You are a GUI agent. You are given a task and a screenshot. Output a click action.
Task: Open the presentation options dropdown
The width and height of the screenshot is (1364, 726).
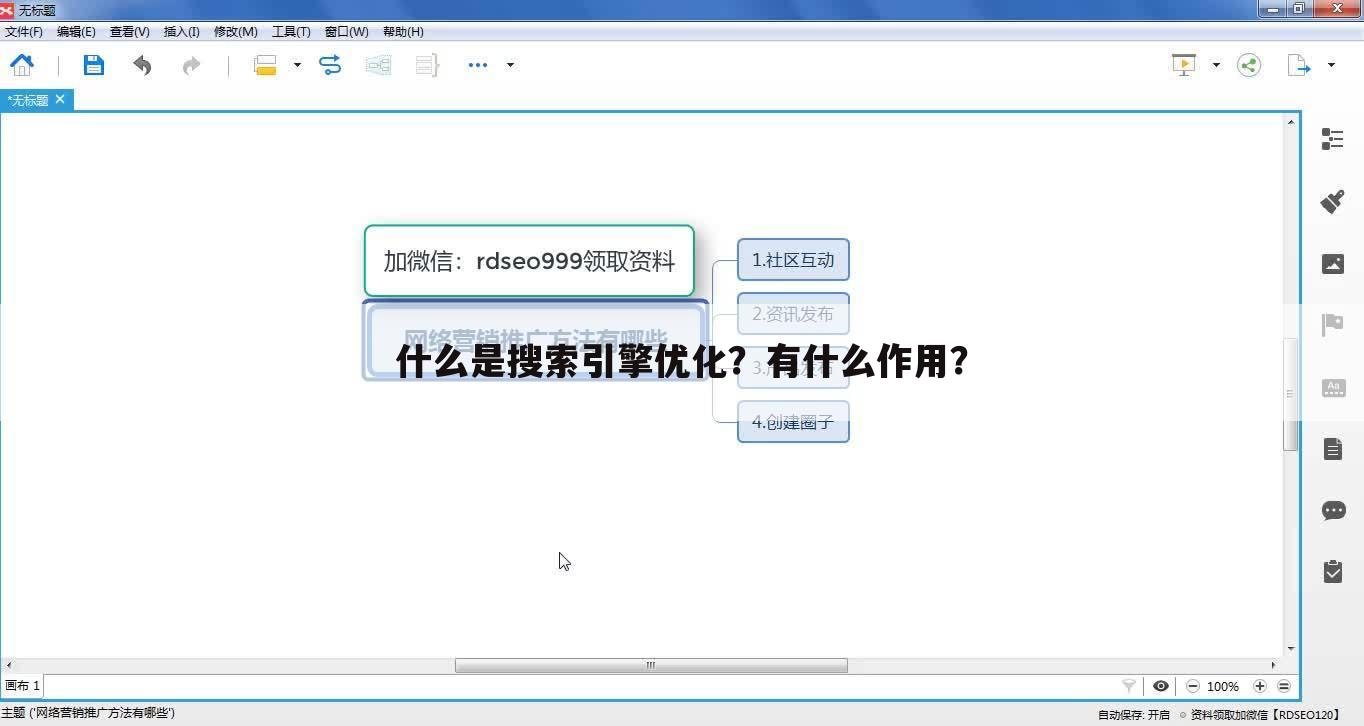click(1216, 65)
